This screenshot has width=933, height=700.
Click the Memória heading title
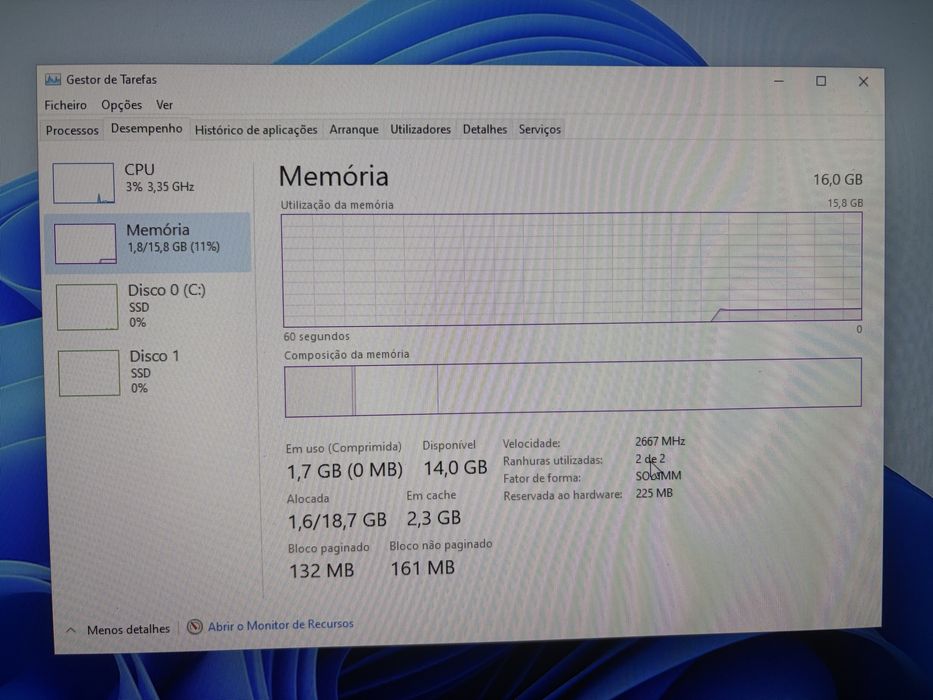[334, 176]
